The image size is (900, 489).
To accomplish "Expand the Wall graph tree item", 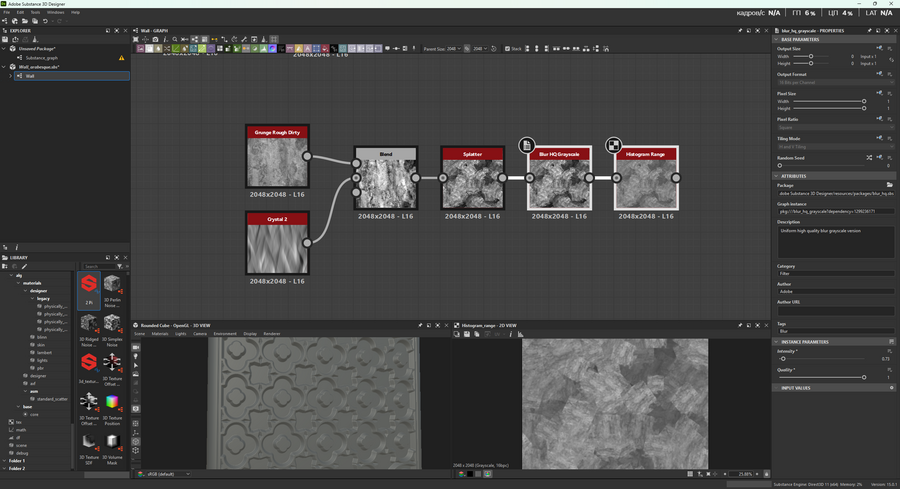I will (x=11, y=76).
